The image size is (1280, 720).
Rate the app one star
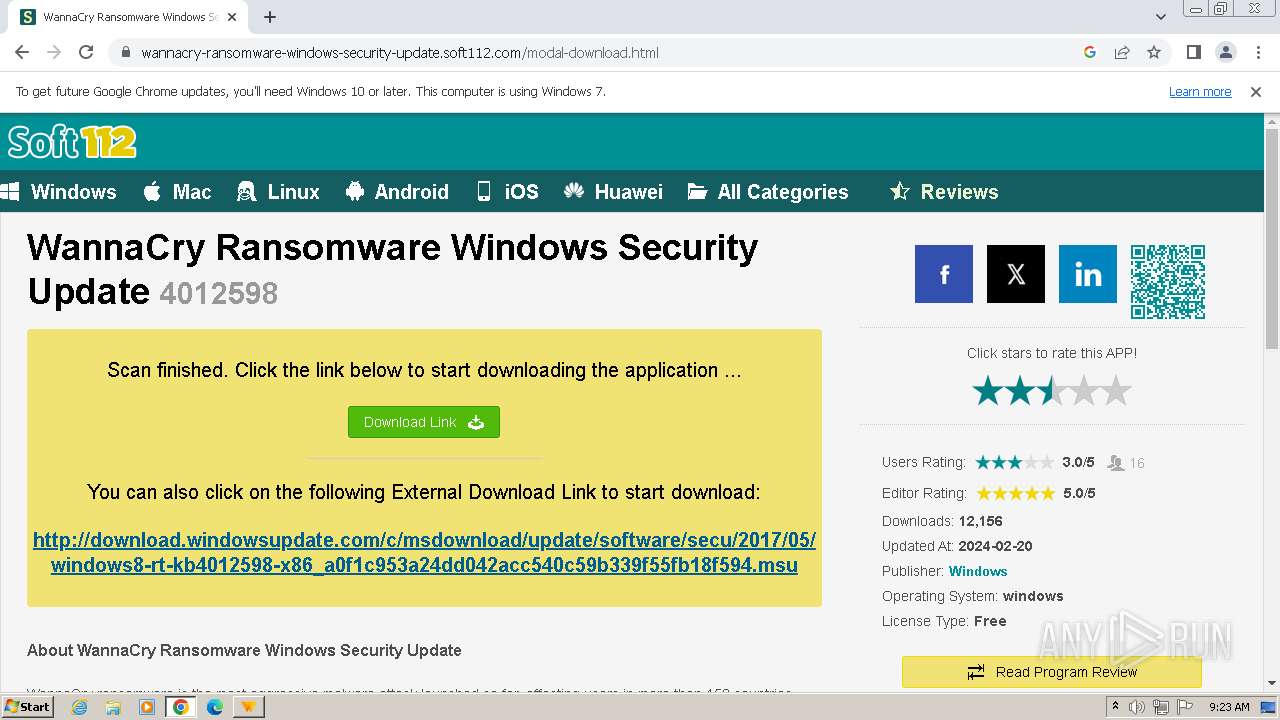coord(988,391)
